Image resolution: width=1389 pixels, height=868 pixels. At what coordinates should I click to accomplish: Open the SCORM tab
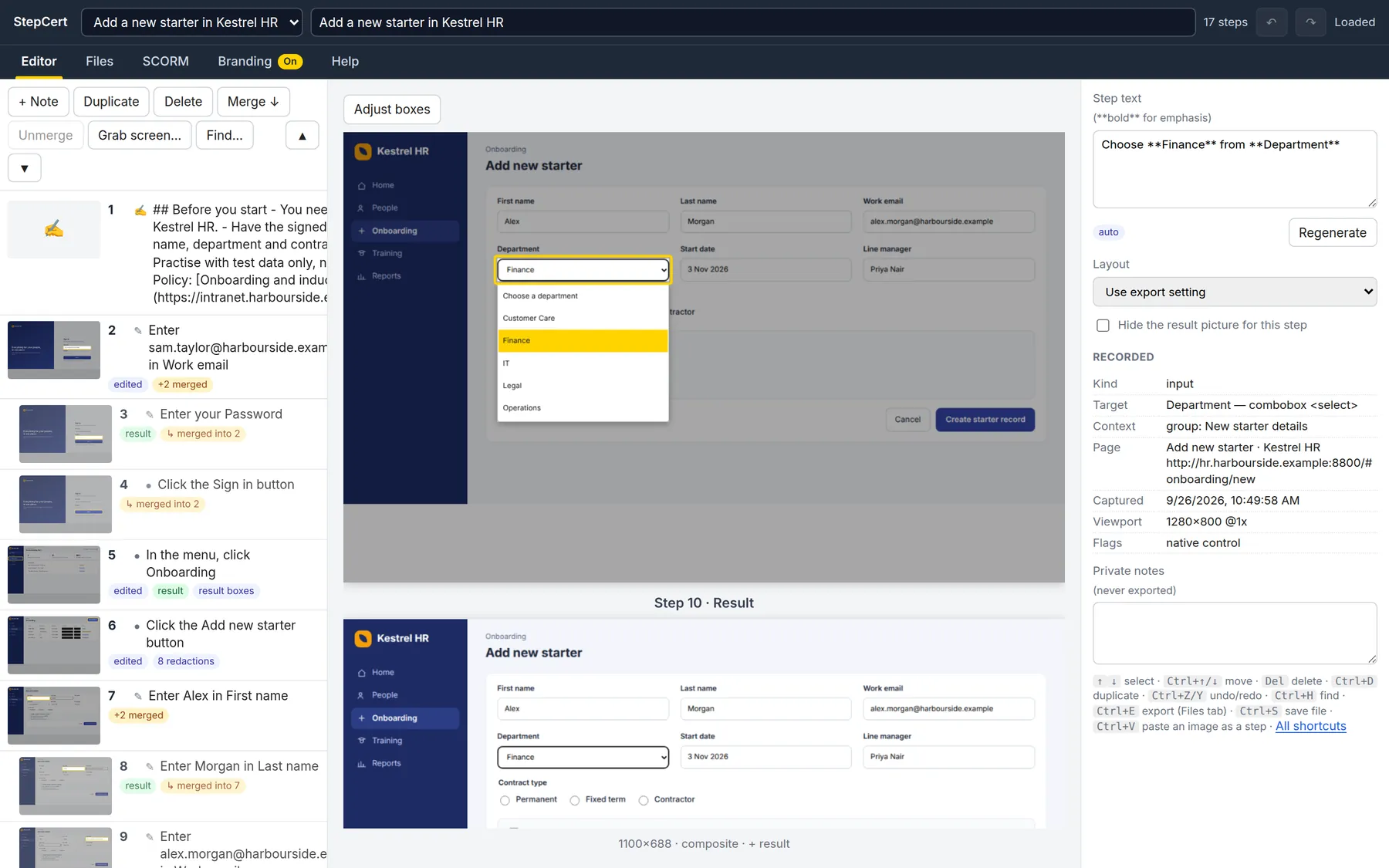(165, 61)
